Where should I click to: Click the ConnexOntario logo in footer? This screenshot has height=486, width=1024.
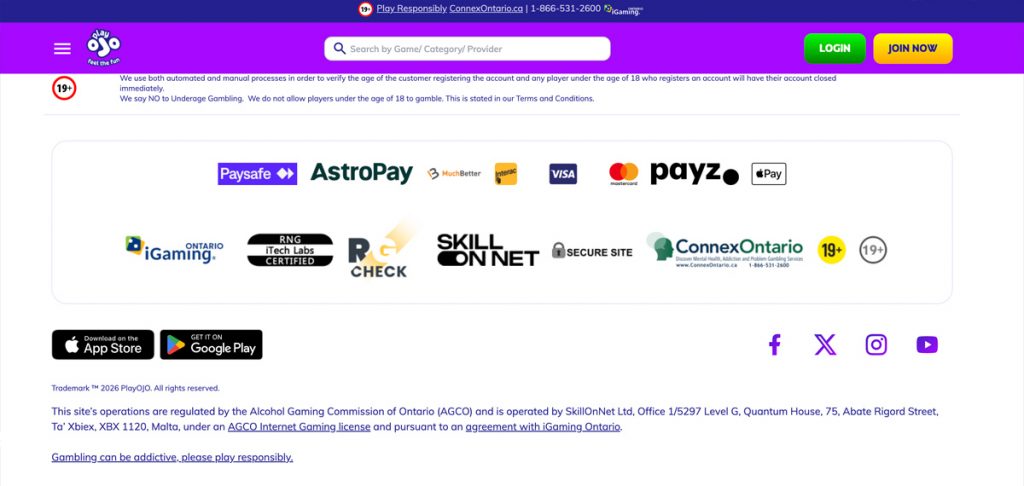click(726, 250)
